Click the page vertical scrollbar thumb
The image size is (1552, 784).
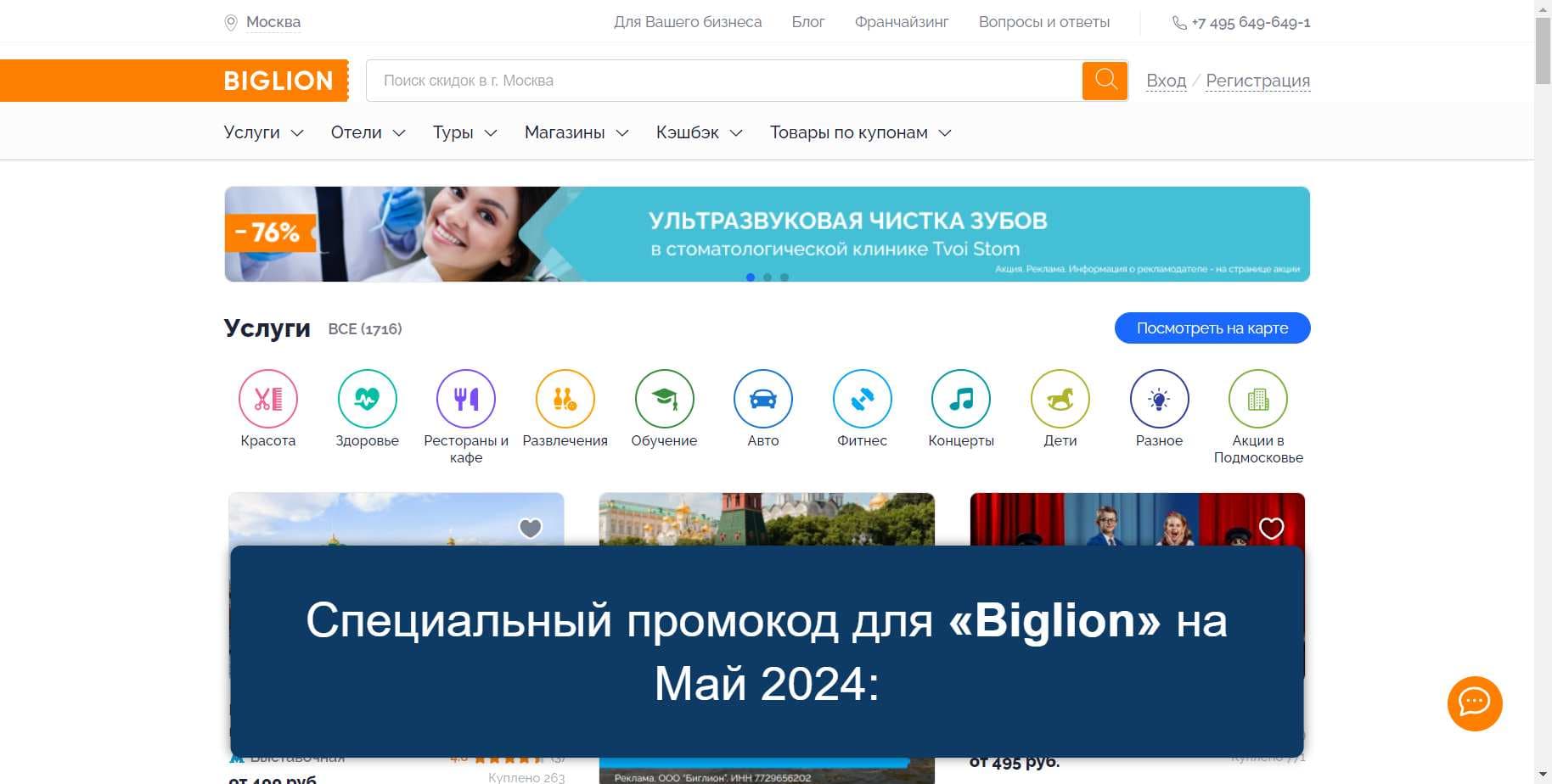pos(1543,51)
